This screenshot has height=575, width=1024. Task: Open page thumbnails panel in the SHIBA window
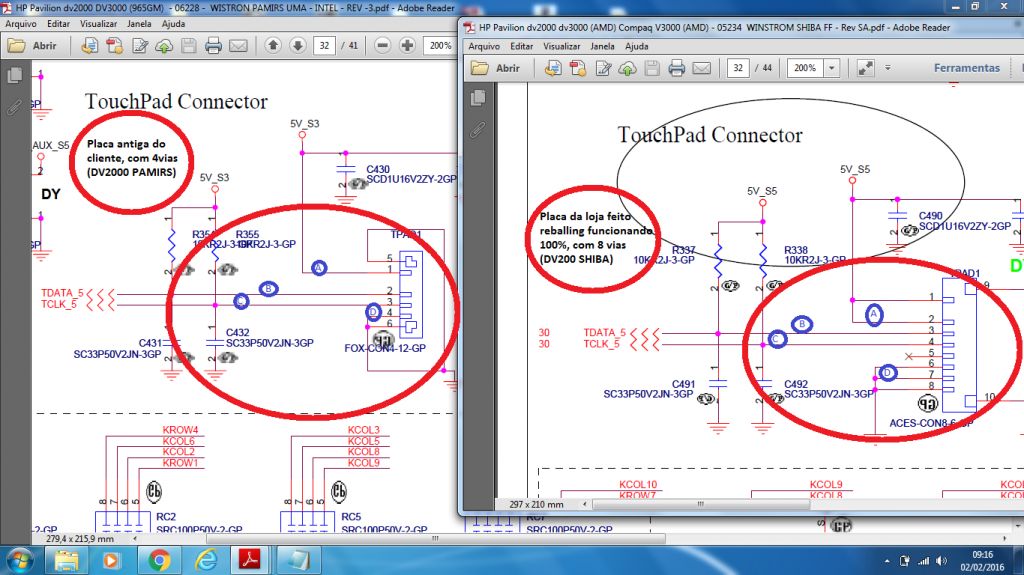[477, 97]
